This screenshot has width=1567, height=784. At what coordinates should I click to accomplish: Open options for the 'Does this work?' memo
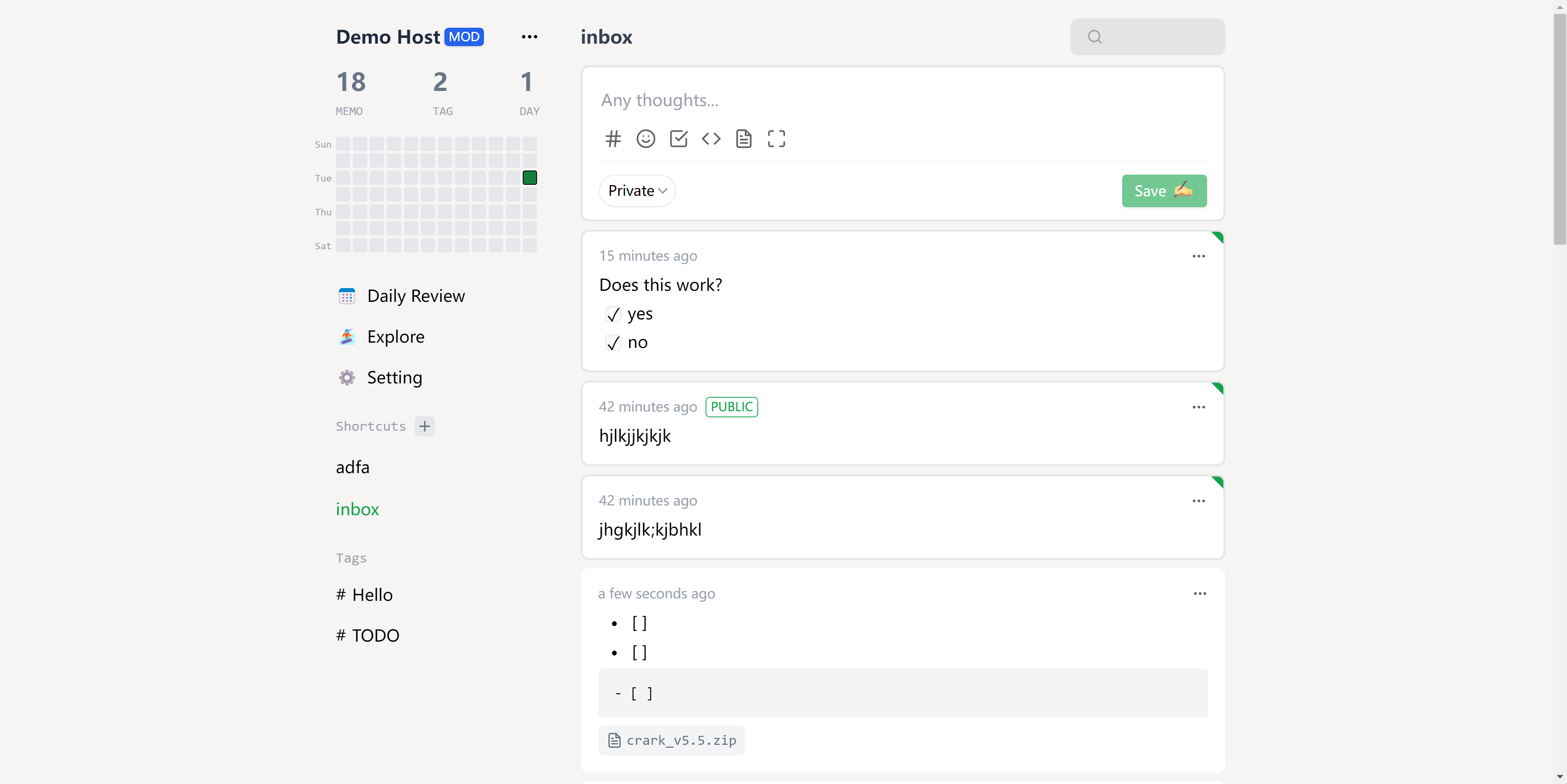(1199, 256)
